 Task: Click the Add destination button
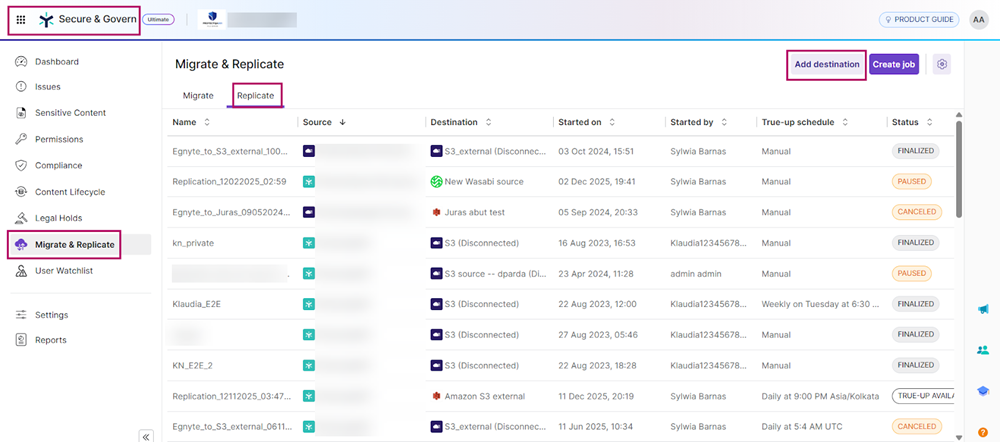826,64
